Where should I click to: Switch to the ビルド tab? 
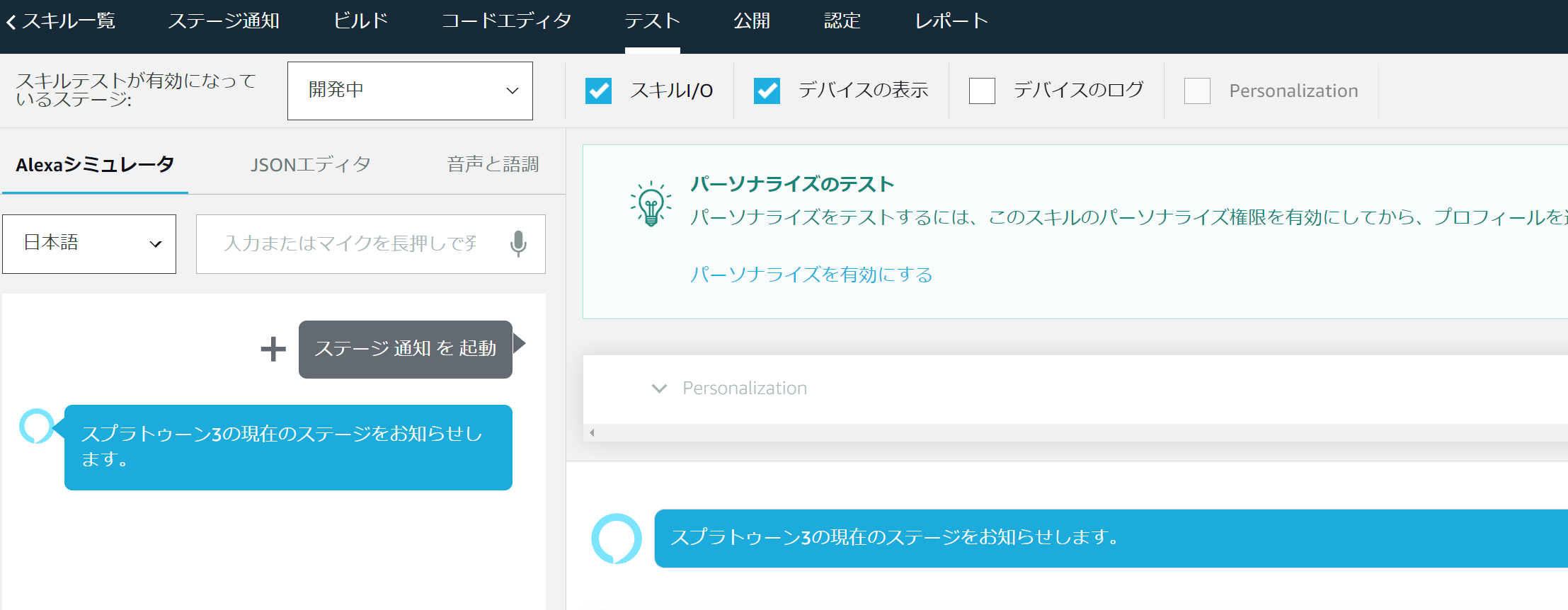pos(361,21)
